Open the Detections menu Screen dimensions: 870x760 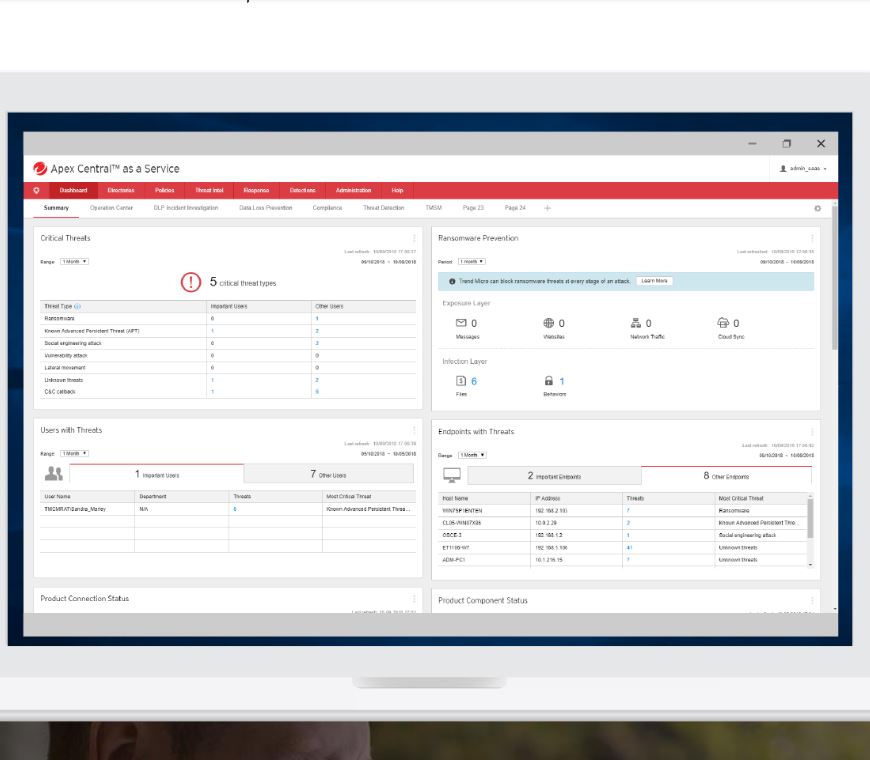(x=302, y=190)
